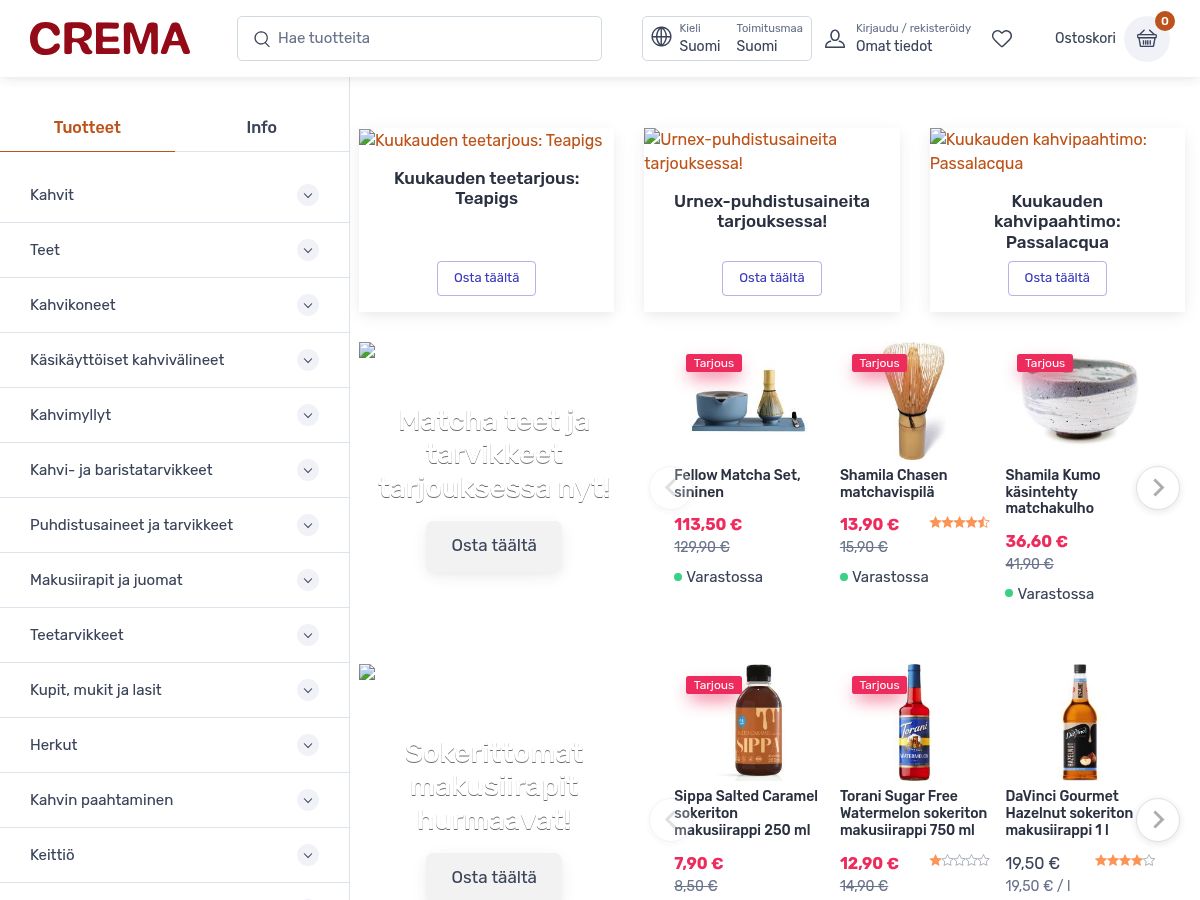Expand the Teet category
This screenshot has height=900, width=1200.
(308, 250)
